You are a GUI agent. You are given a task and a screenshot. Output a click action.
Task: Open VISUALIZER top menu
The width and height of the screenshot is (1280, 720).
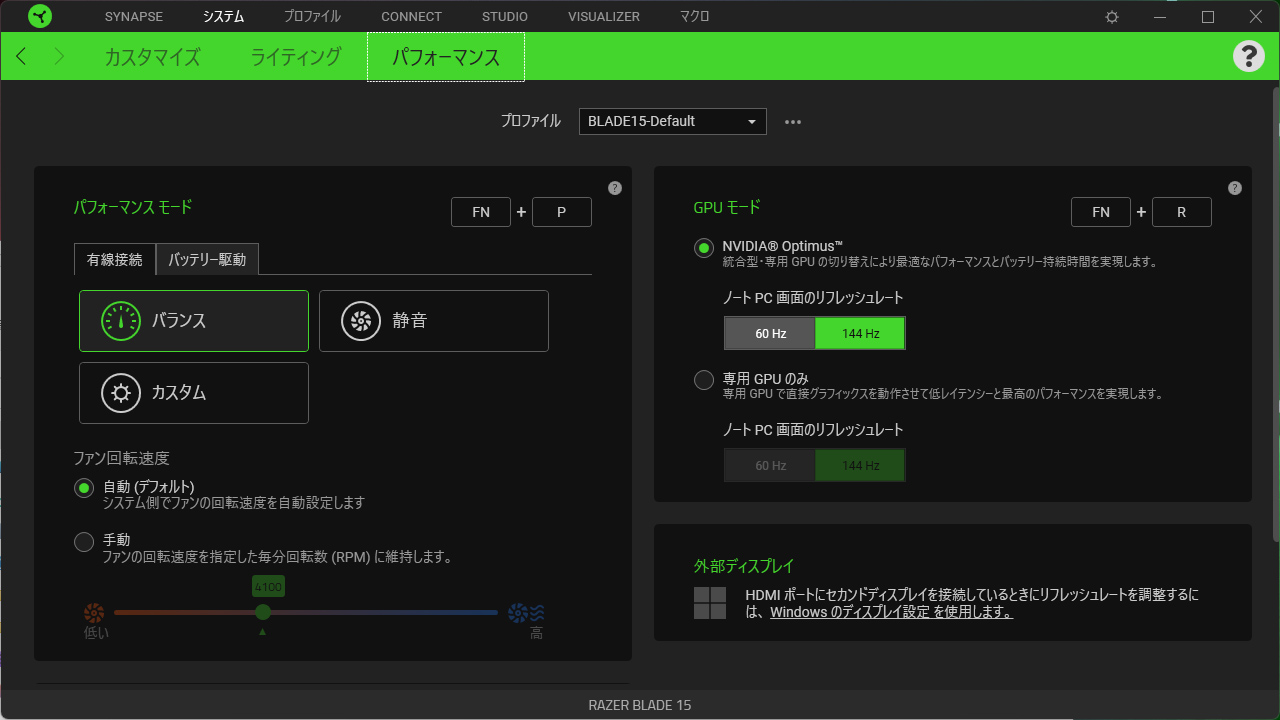(604, 17)
